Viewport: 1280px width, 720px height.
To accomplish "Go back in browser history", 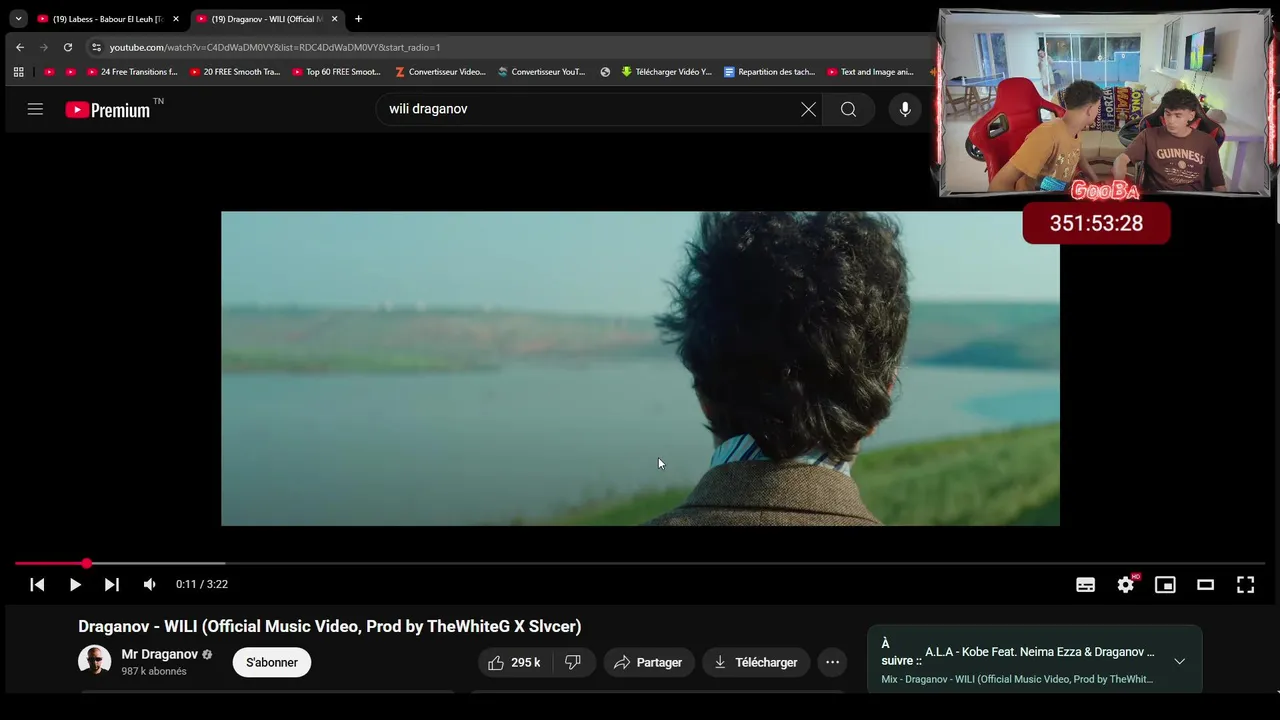I will 20,47.
